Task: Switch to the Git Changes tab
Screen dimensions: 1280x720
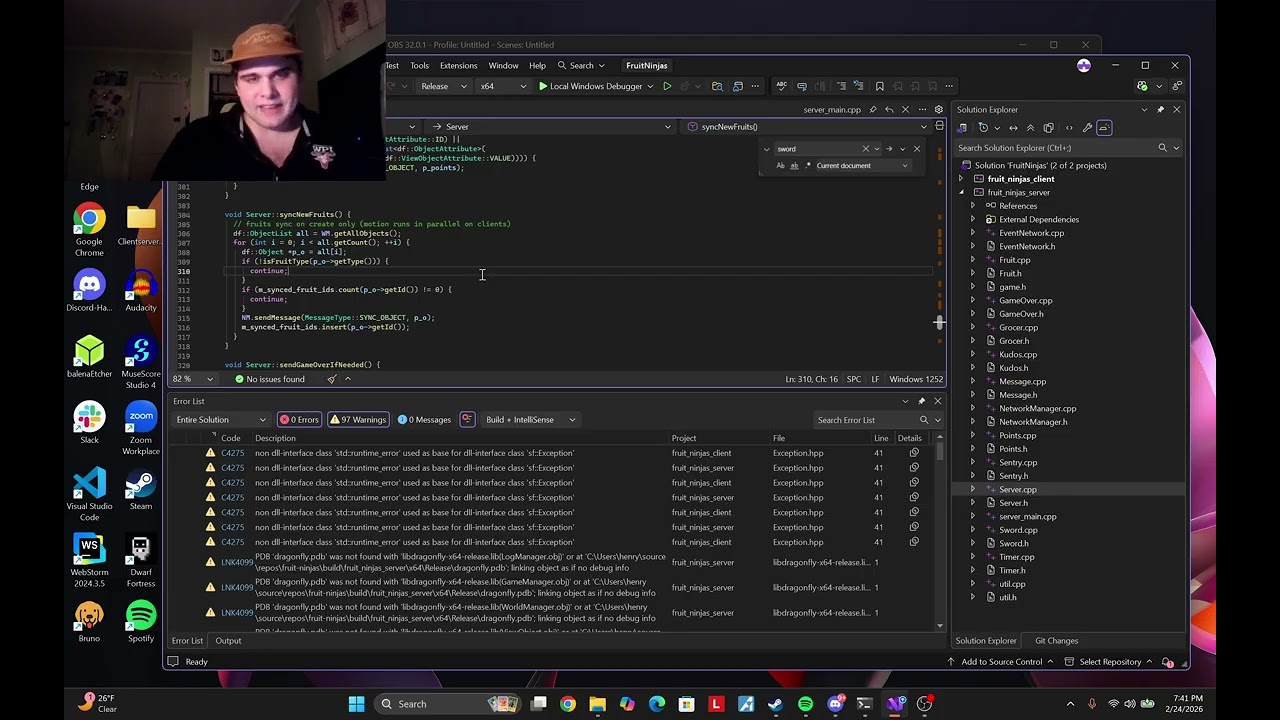Action: (1056, 641)
